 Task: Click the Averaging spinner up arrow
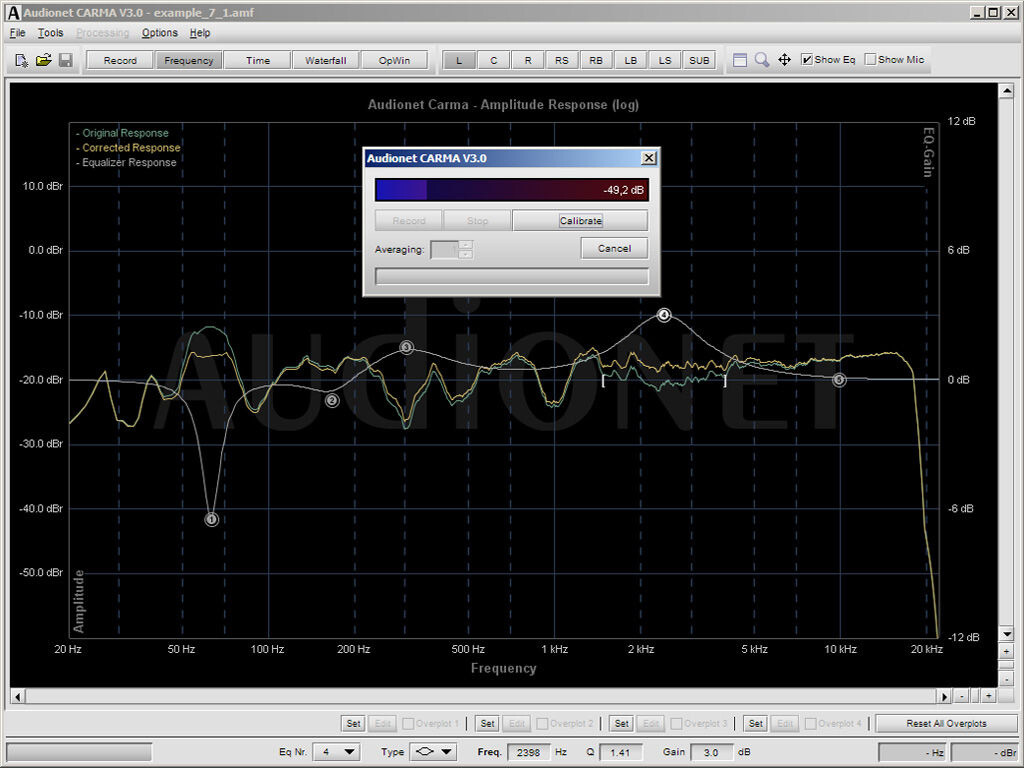pyautogui.click(x=466, y=245)
